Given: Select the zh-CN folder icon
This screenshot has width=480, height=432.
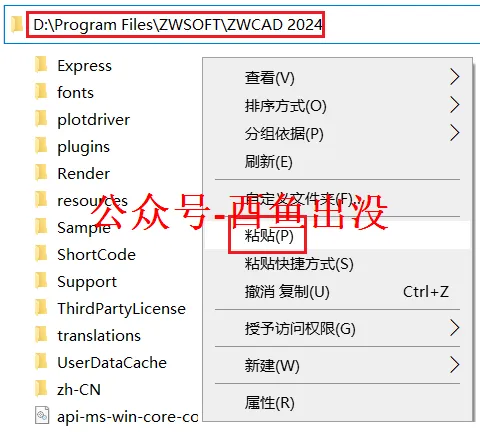Looking at the screenshot, I should (x=41, y=389).
